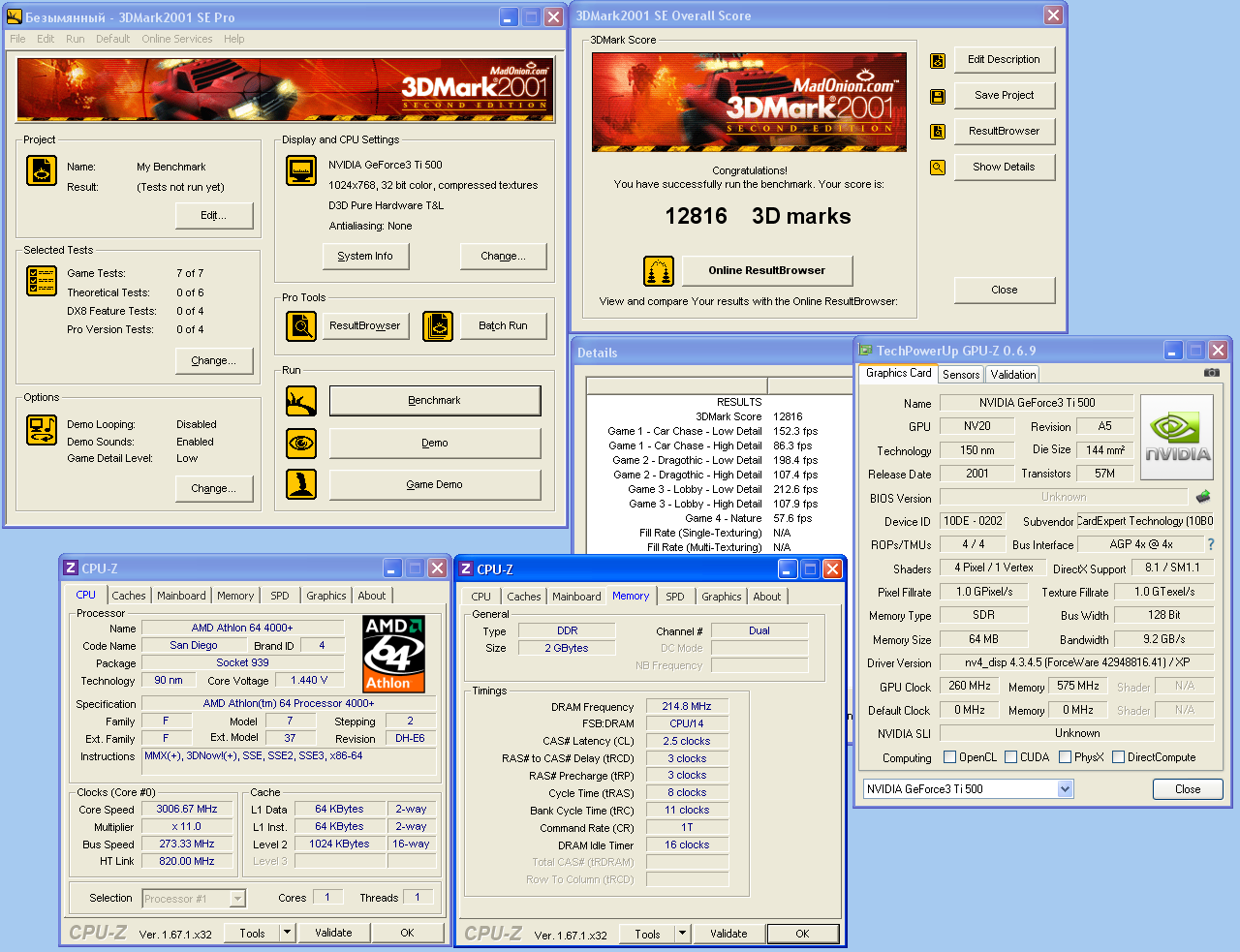
Task: Toggle the CUDA checkbox
Action: 1011,757
